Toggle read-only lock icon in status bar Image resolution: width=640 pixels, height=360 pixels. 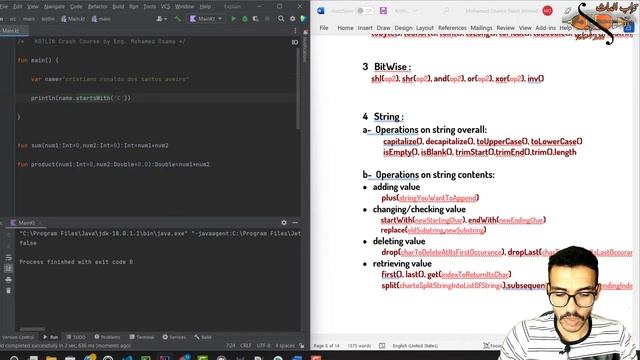pos(302,346)
